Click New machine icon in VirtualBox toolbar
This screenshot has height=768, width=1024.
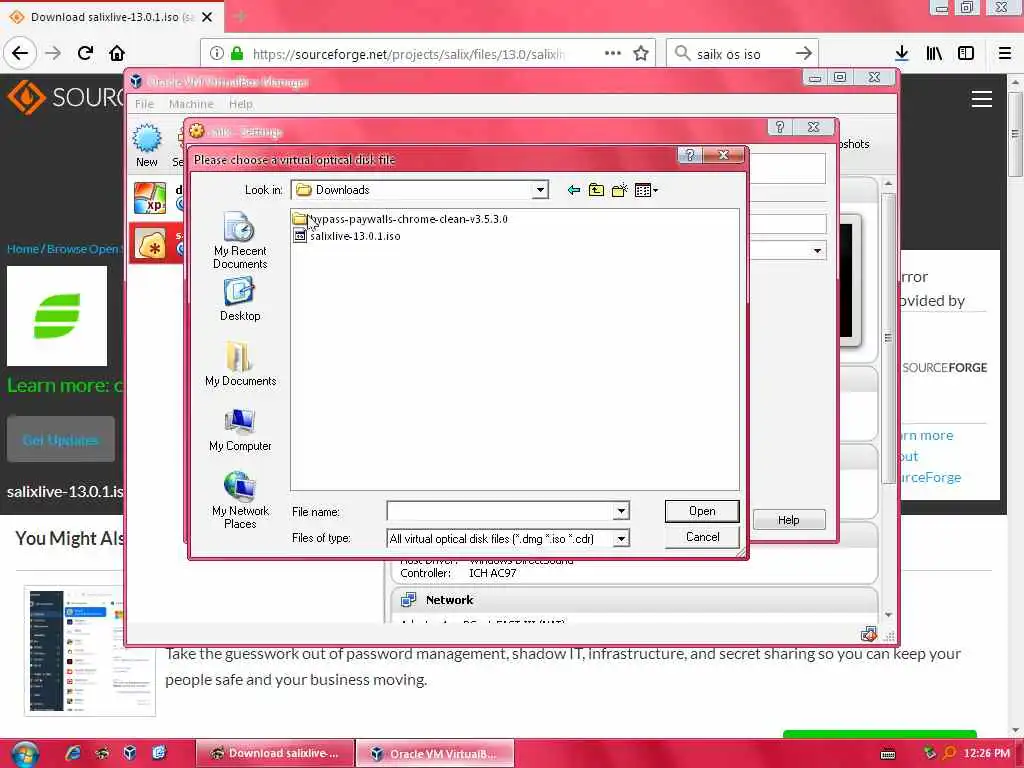click(146, 145)
